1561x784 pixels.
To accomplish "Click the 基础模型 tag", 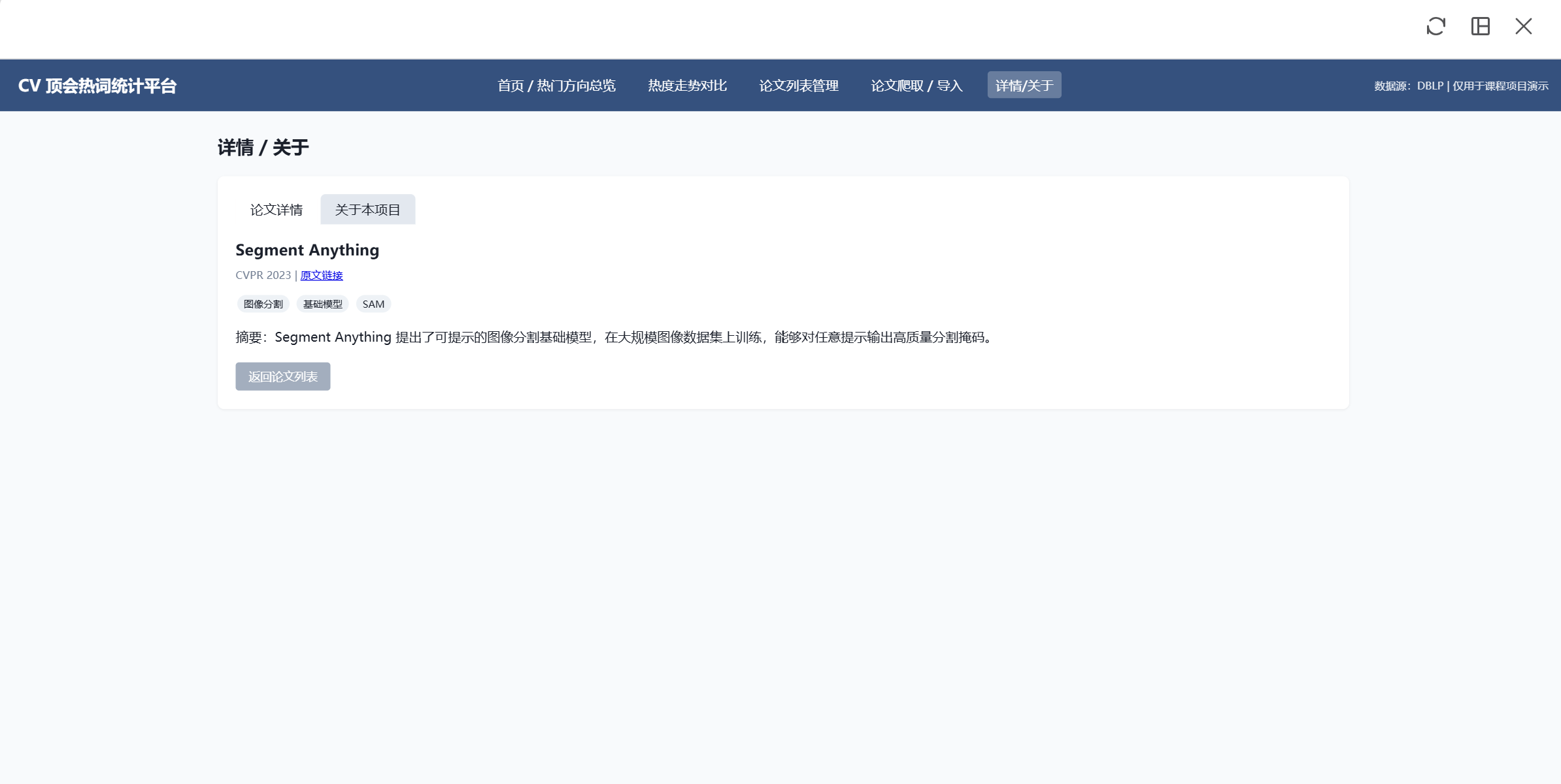I will tap(322, 304).
